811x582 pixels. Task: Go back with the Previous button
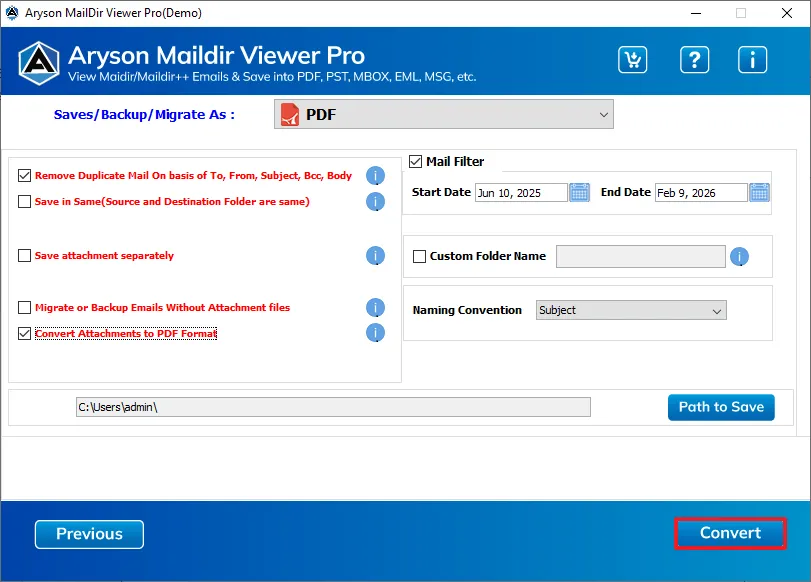[x=89, y=534]
